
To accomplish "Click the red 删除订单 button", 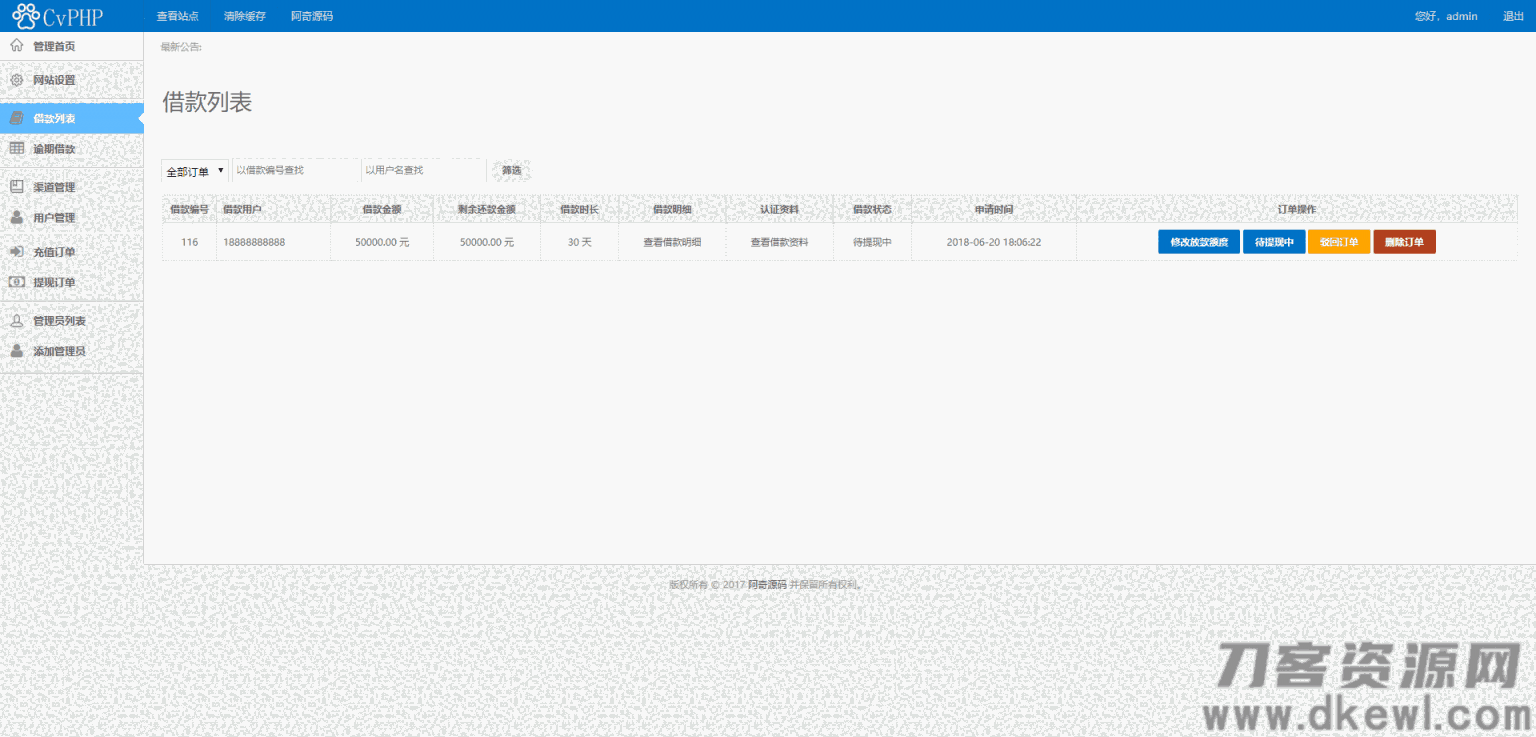I will click(x=1404, y=242).
